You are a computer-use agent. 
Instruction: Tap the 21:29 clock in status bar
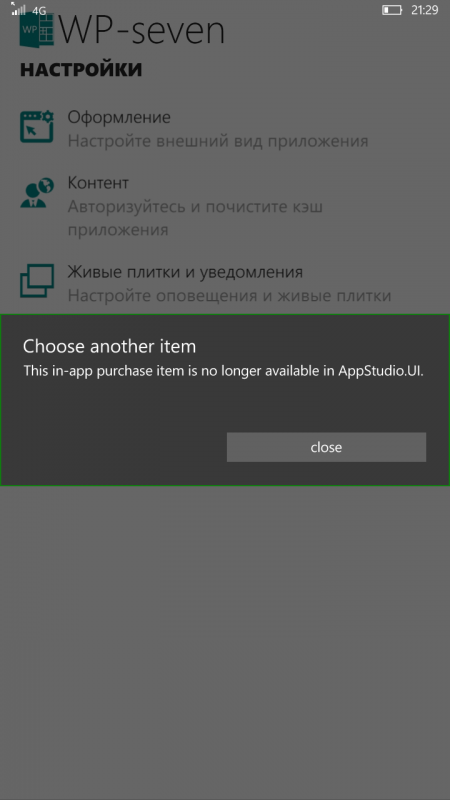(424, 10)
